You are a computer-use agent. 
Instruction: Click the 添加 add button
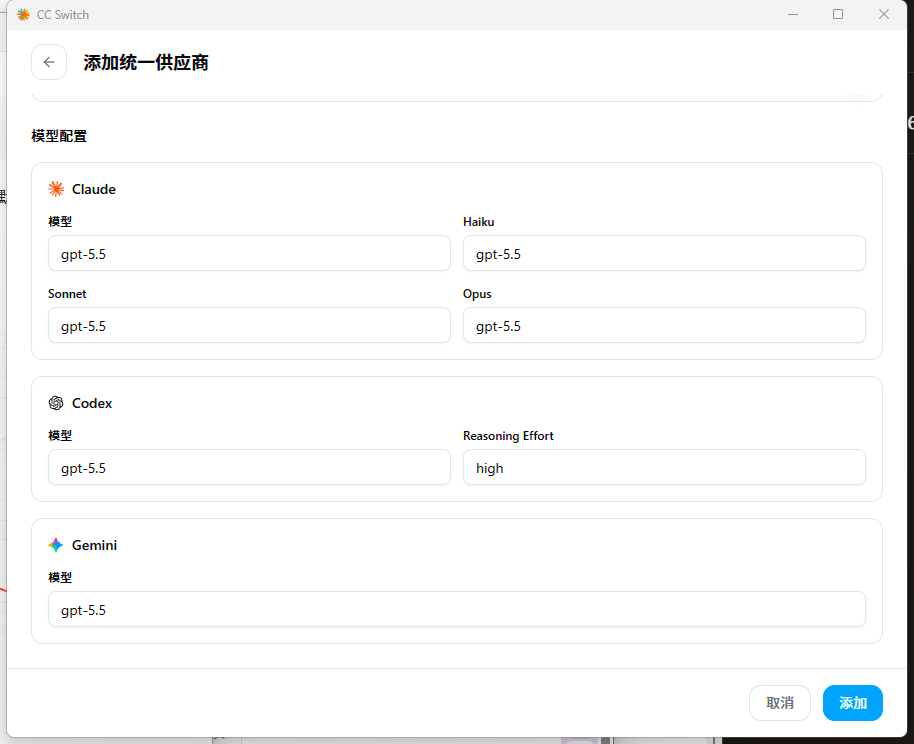pyautogui.click(x=853, y=703)
